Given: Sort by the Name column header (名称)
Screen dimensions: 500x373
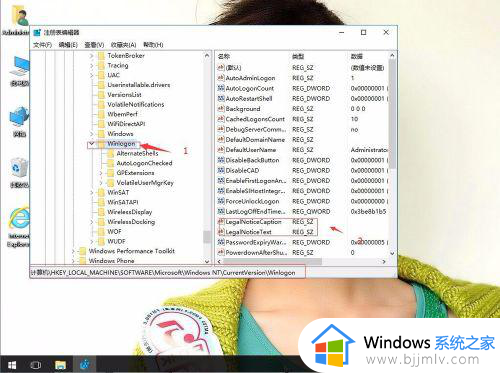Looking at the screenshot, I should [x=224, y=56].
